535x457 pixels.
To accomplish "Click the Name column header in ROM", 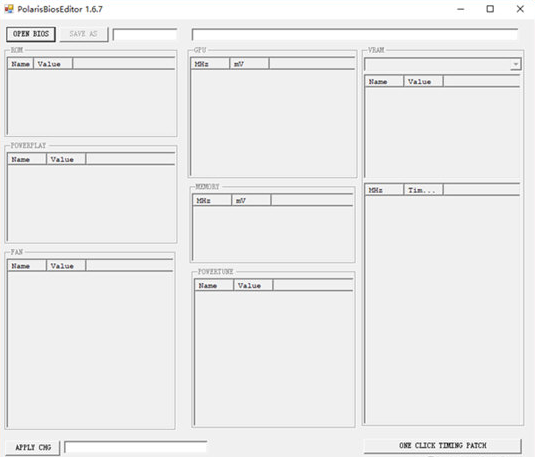I will pyautogui.click(x=20, y=64).
